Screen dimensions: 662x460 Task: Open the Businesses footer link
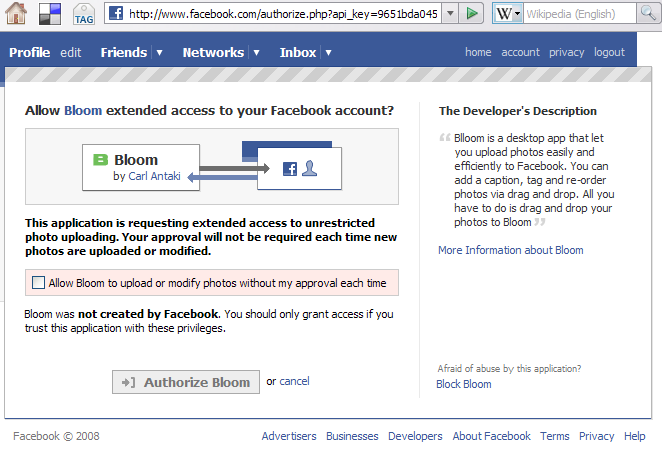point(352,436)
